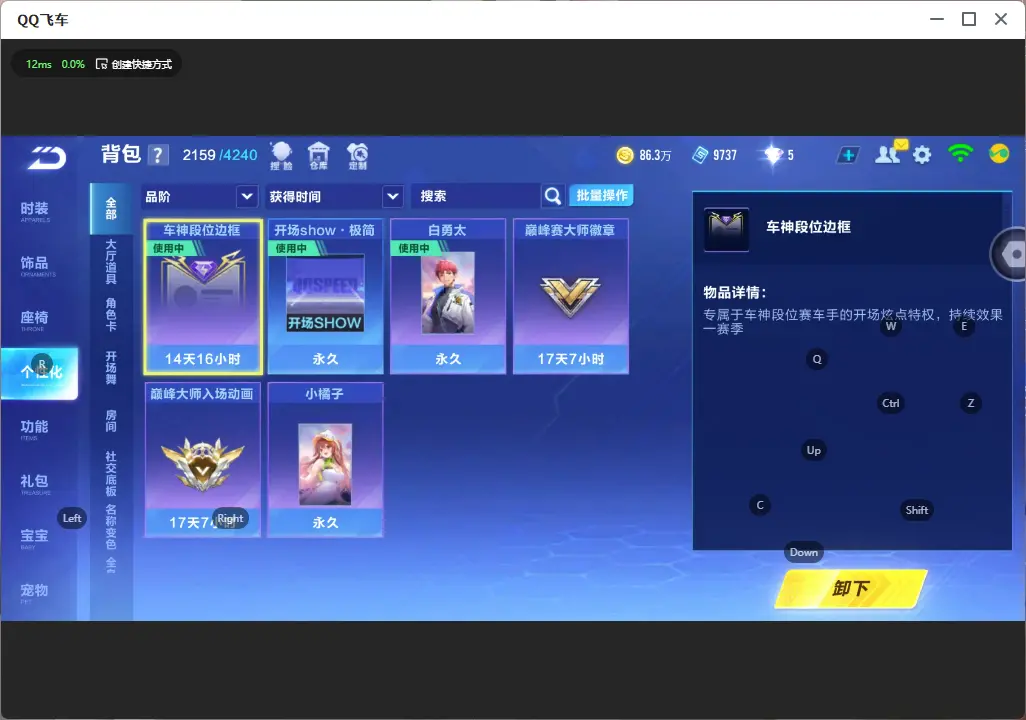Click the 批量操作 batch operation button
Image resolution: width=1026 pixels, height=720 pixels.
tap(601, 196)
